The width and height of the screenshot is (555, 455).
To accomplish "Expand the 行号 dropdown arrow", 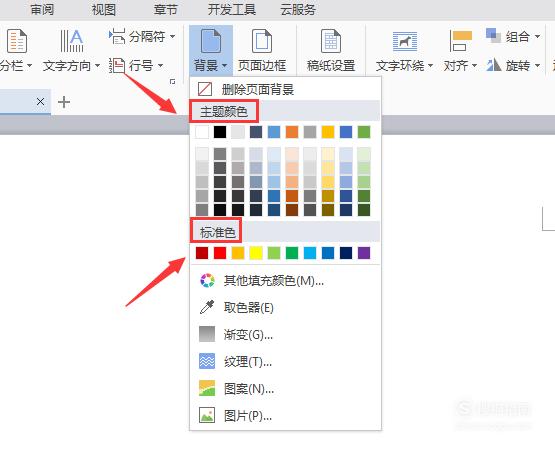I will coord(160,66).
